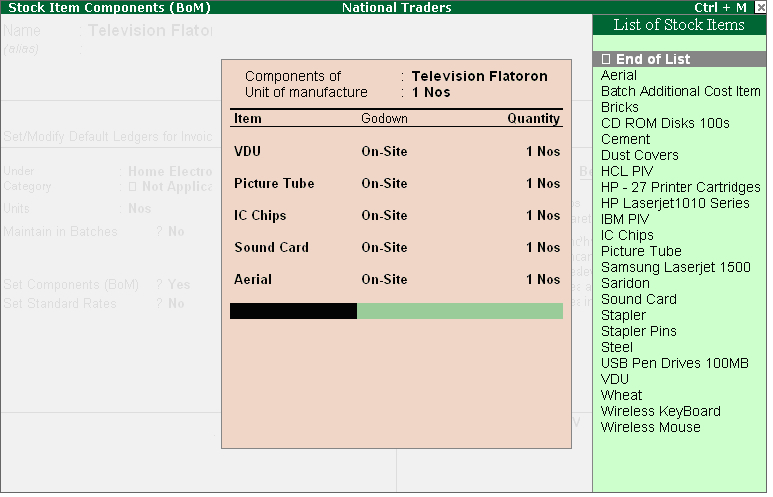
Task: Click Sound Card in components table
Action: point(272,248)
